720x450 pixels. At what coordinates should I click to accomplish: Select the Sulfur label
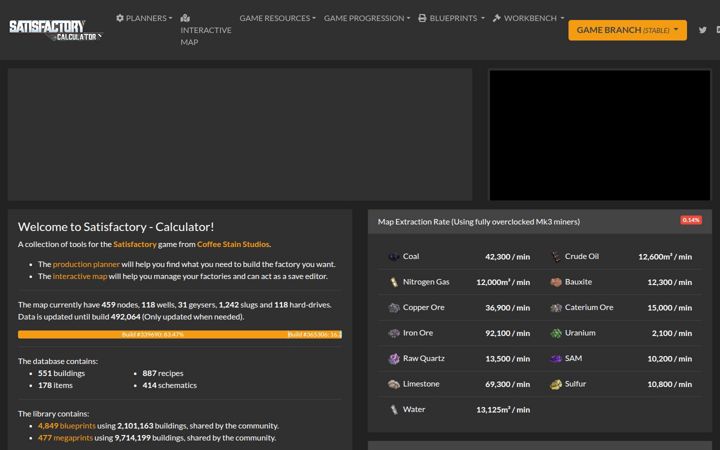click(575, 384)
